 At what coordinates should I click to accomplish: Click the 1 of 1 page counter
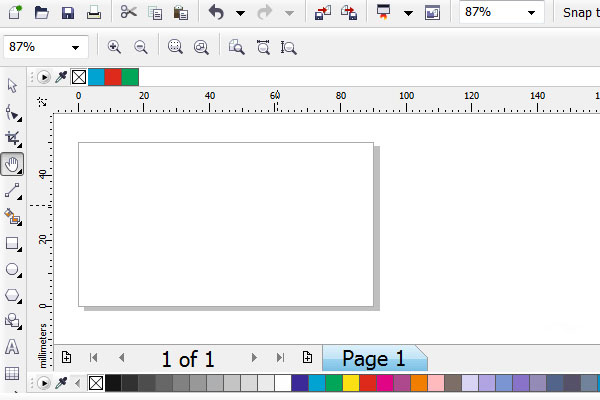188,359
